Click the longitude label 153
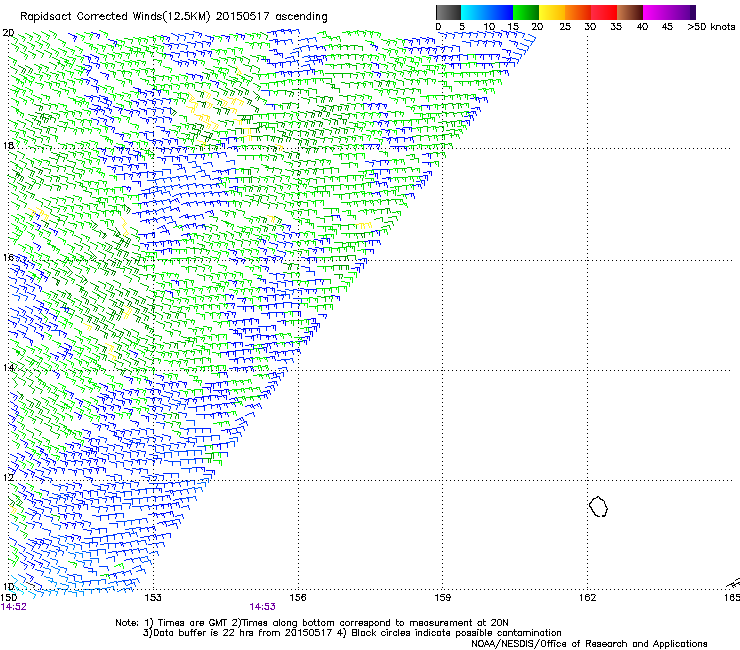The height and width of the screenshot is (650, 740). pyautogui.click(x=153, y=598)
